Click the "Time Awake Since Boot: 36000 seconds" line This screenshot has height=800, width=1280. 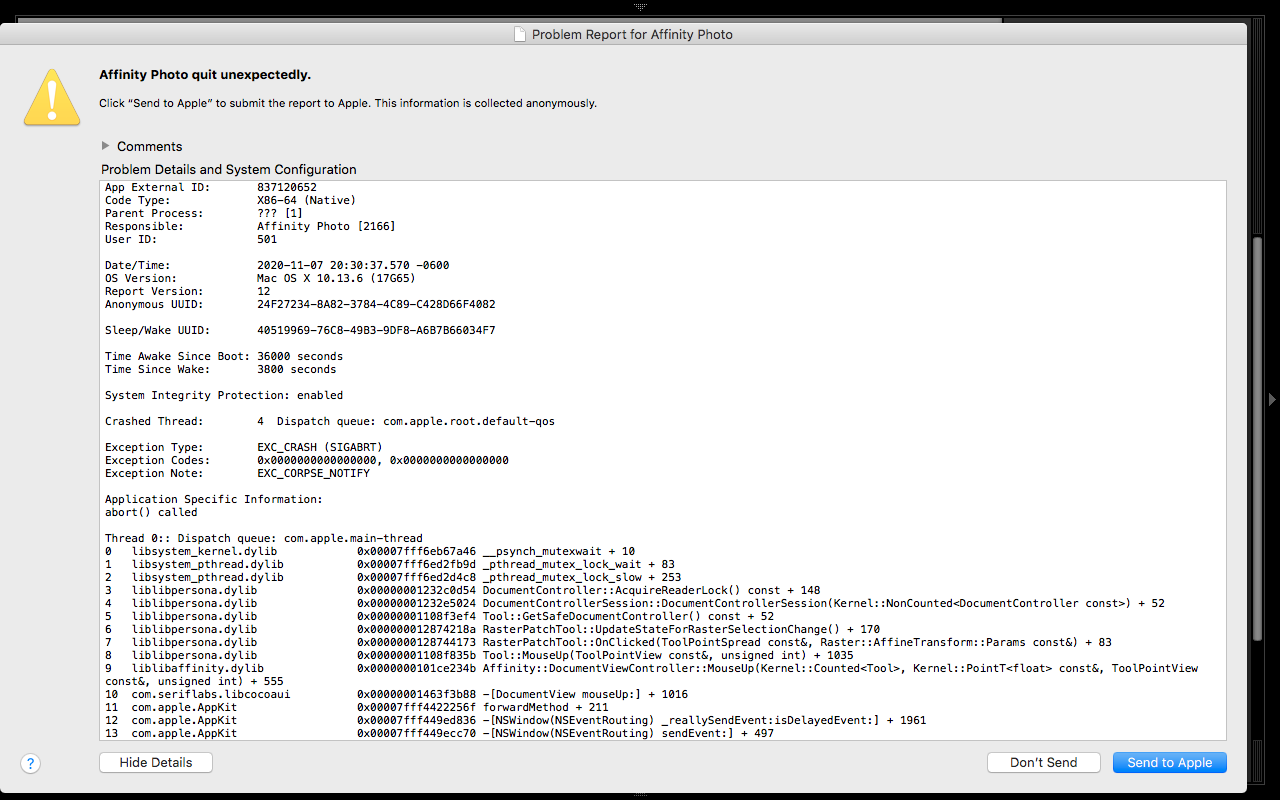(224, 356)
